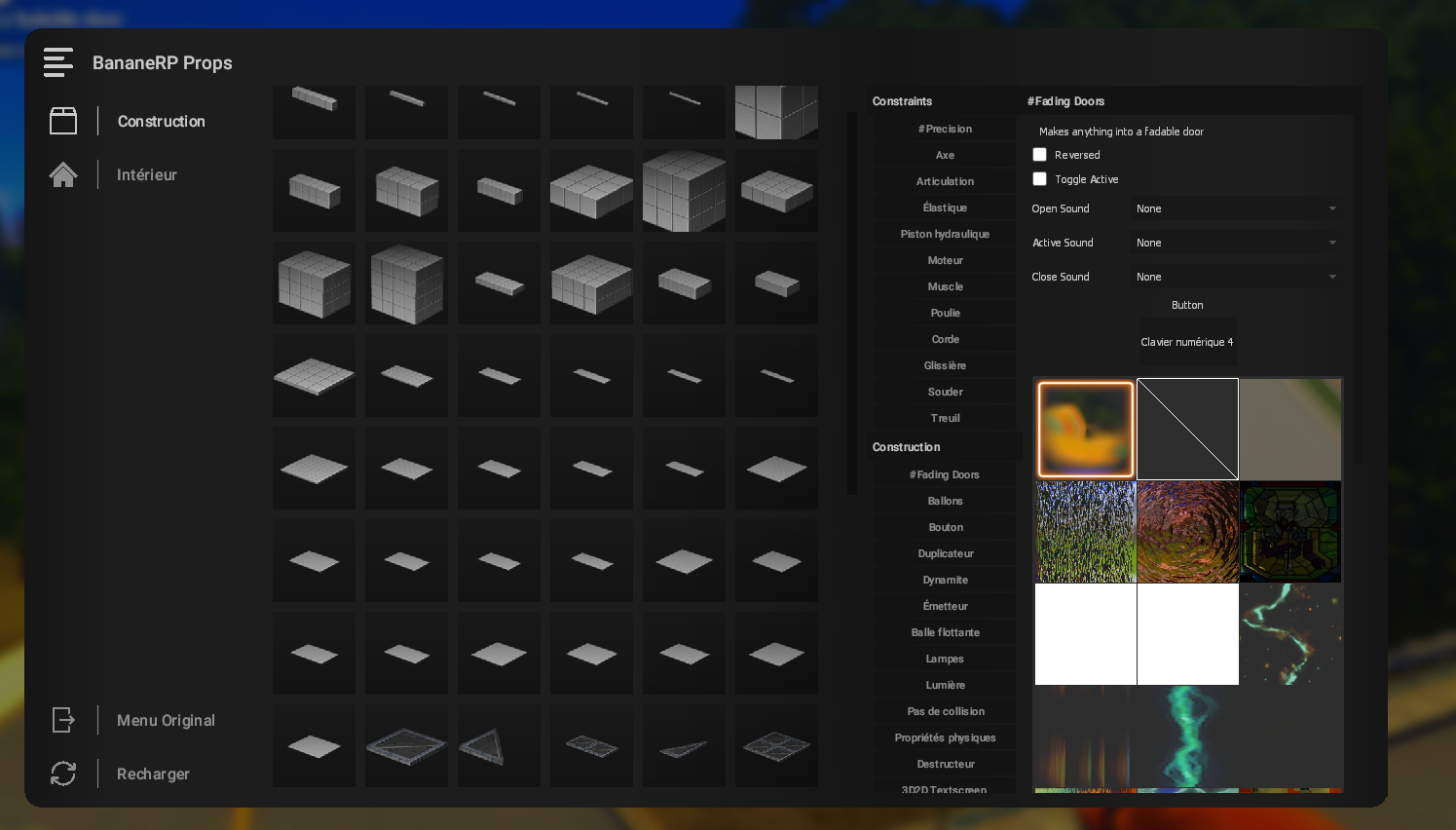Pick the diagonal-line dark material swatch
The width and height of the screenshot is (1456, 830).
tap(1187, 429)
